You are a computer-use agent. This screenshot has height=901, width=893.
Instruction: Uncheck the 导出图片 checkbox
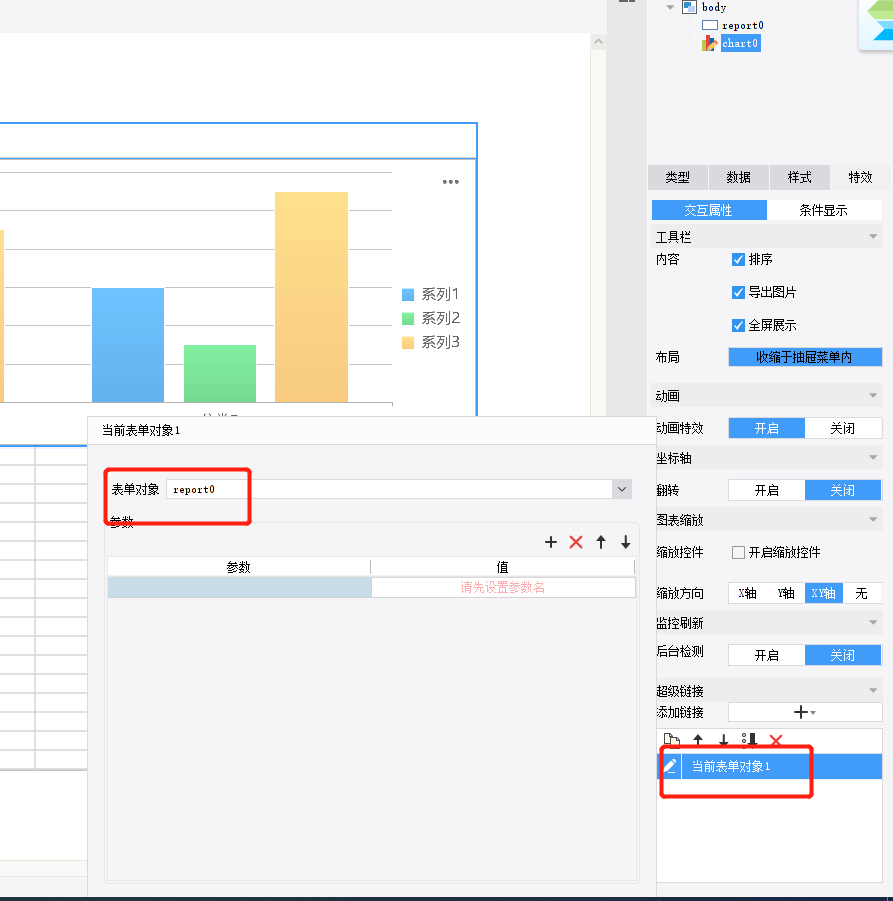tap(738, 292)
